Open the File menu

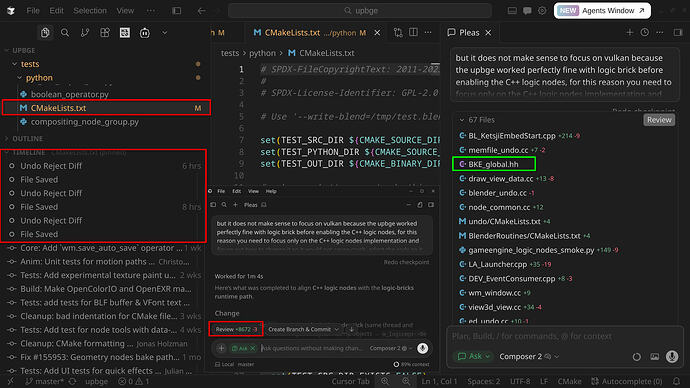point(33,11)
